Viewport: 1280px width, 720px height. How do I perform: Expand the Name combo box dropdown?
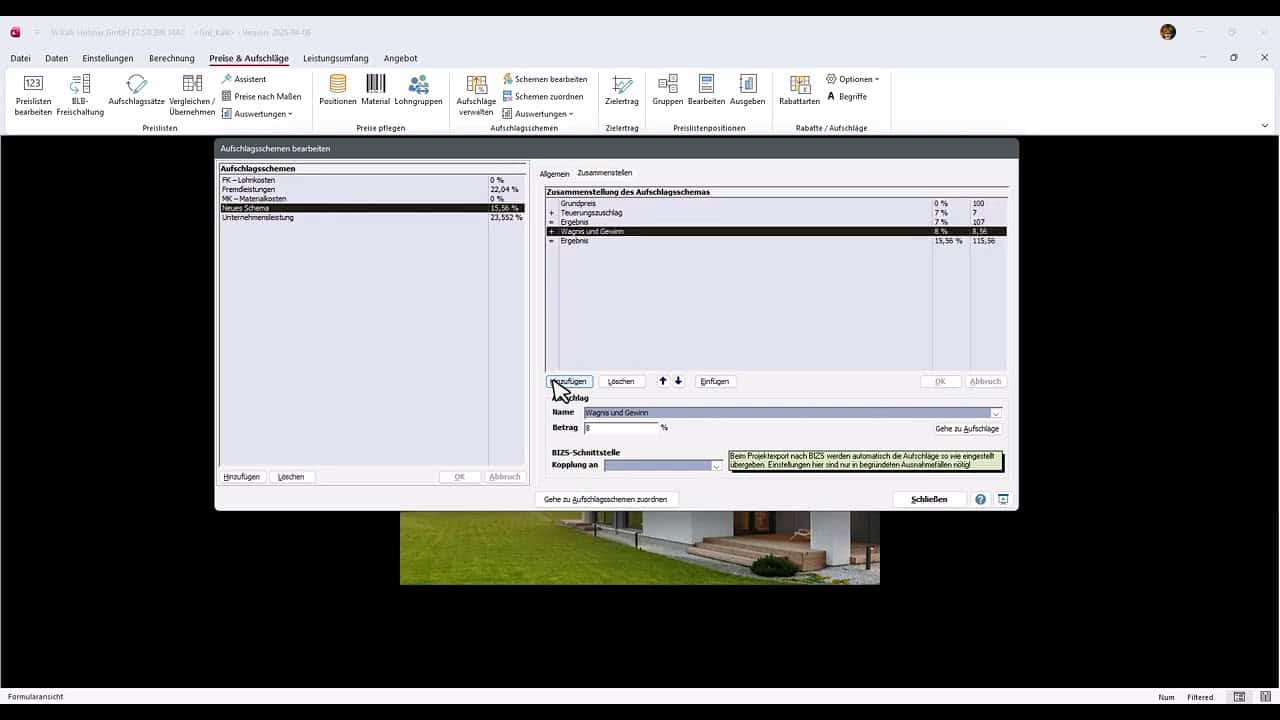point(995,413)
